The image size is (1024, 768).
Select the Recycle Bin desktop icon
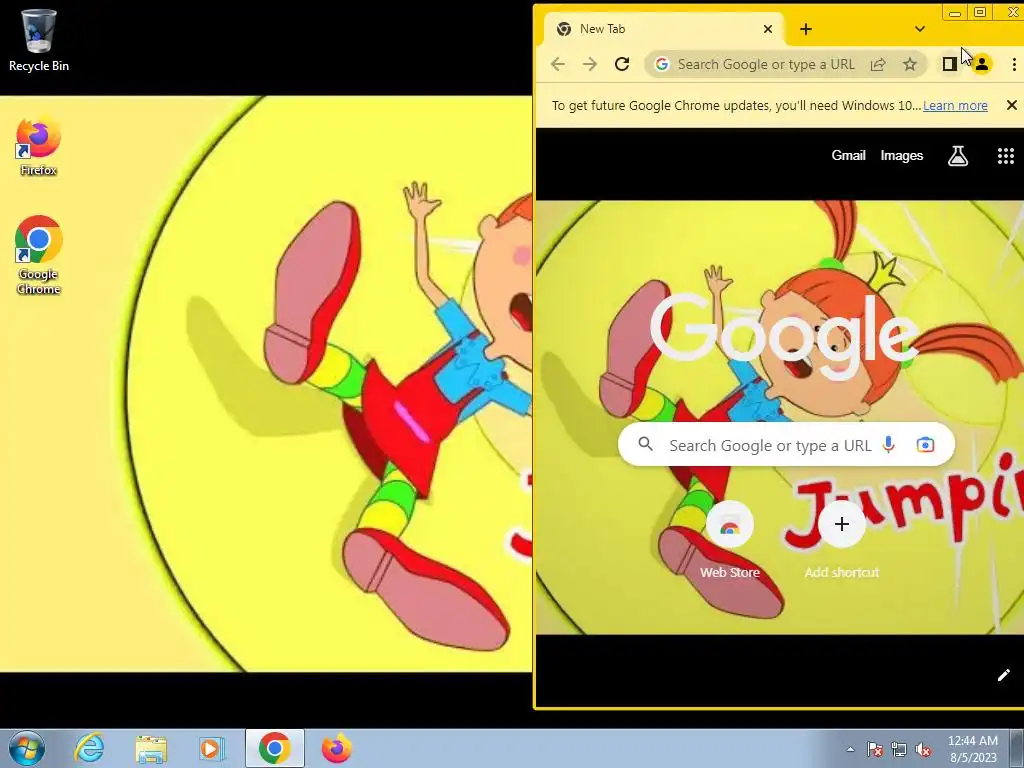tap(39, 40)
